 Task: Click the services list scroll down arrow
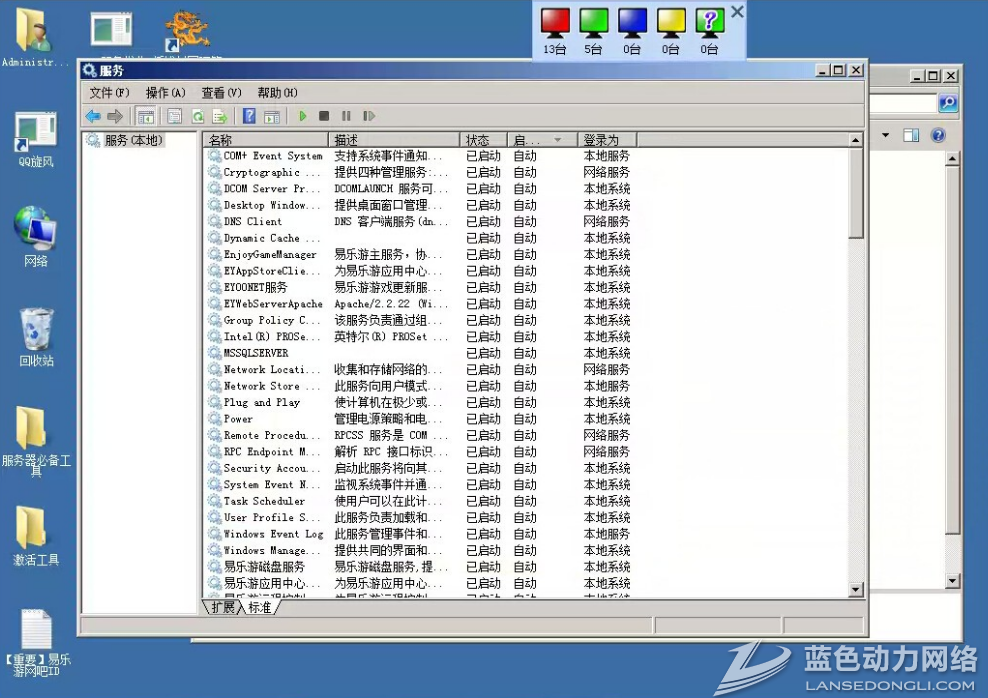[x=855, y=590]
